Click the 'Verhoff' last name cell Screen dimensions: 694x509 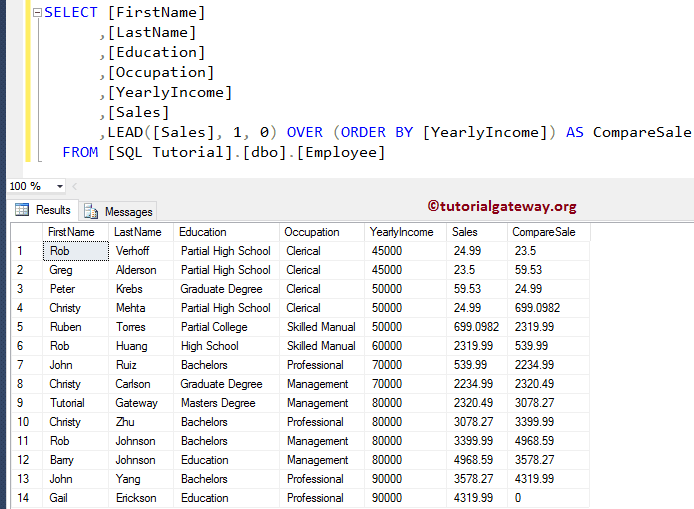pos(141,251)
